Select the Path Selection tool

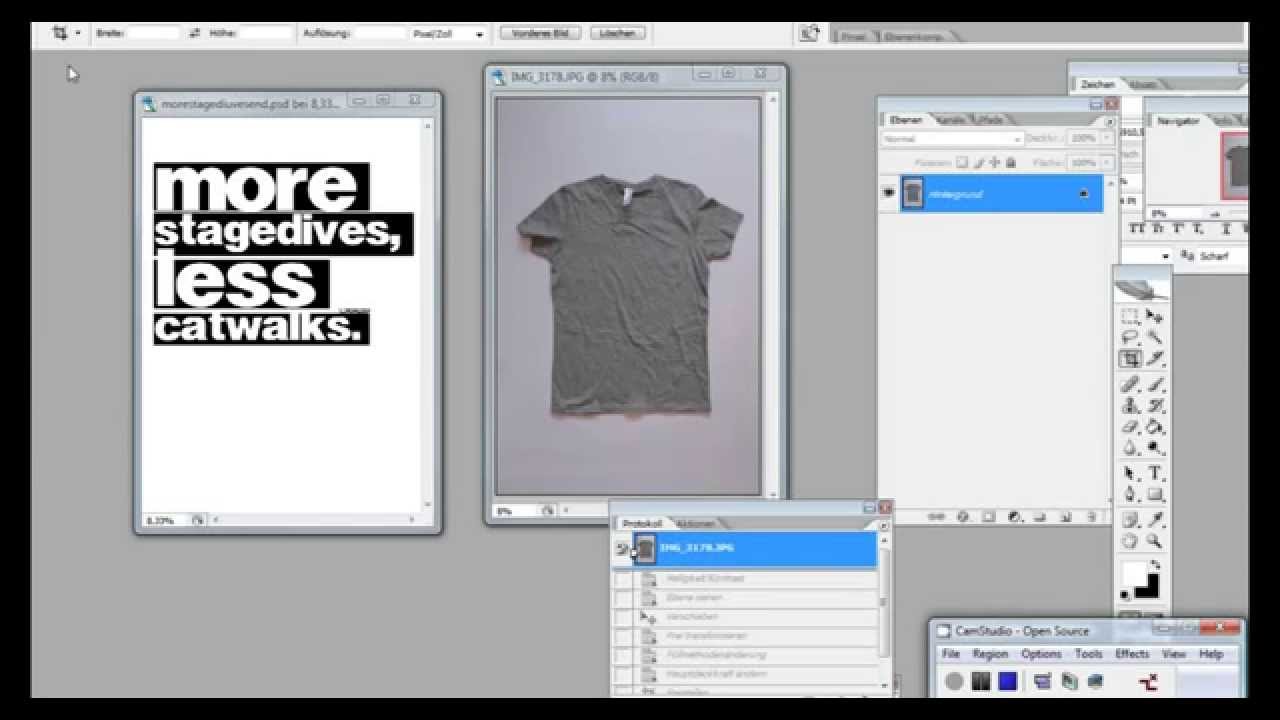tap(1130, 473)
